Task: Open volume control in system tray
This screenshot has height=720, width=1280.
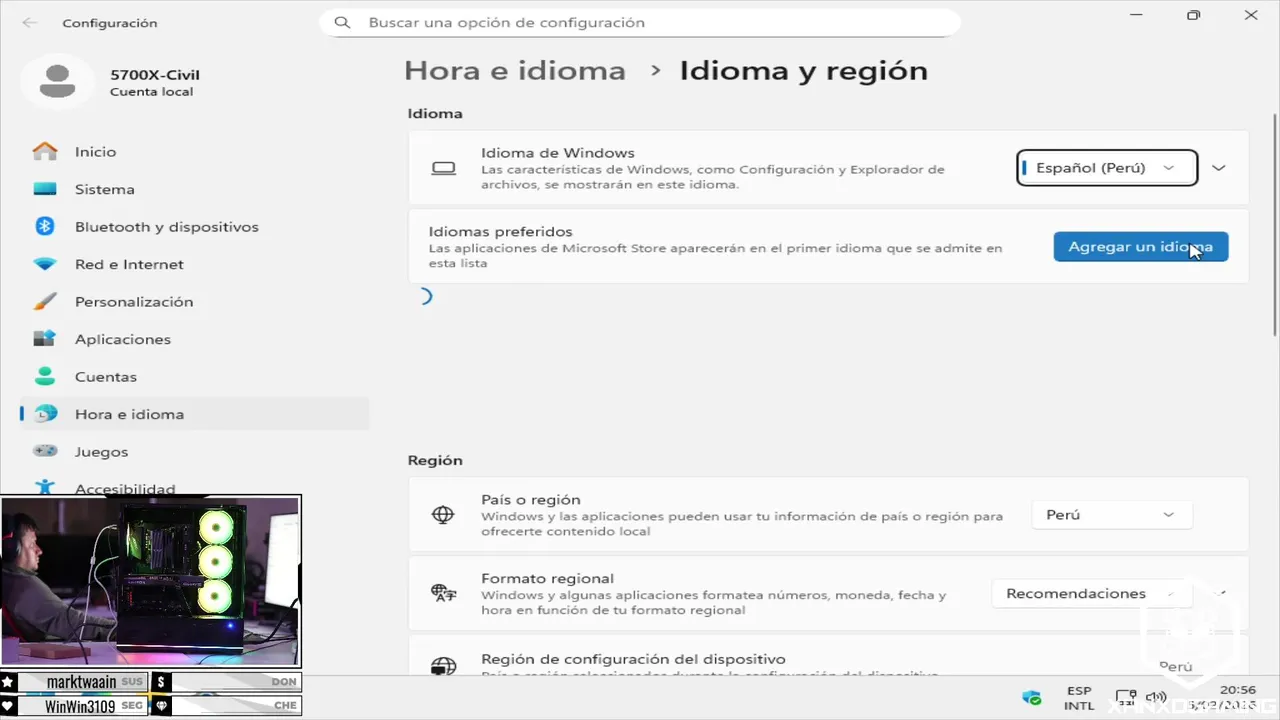Action: coord(1156,697)
